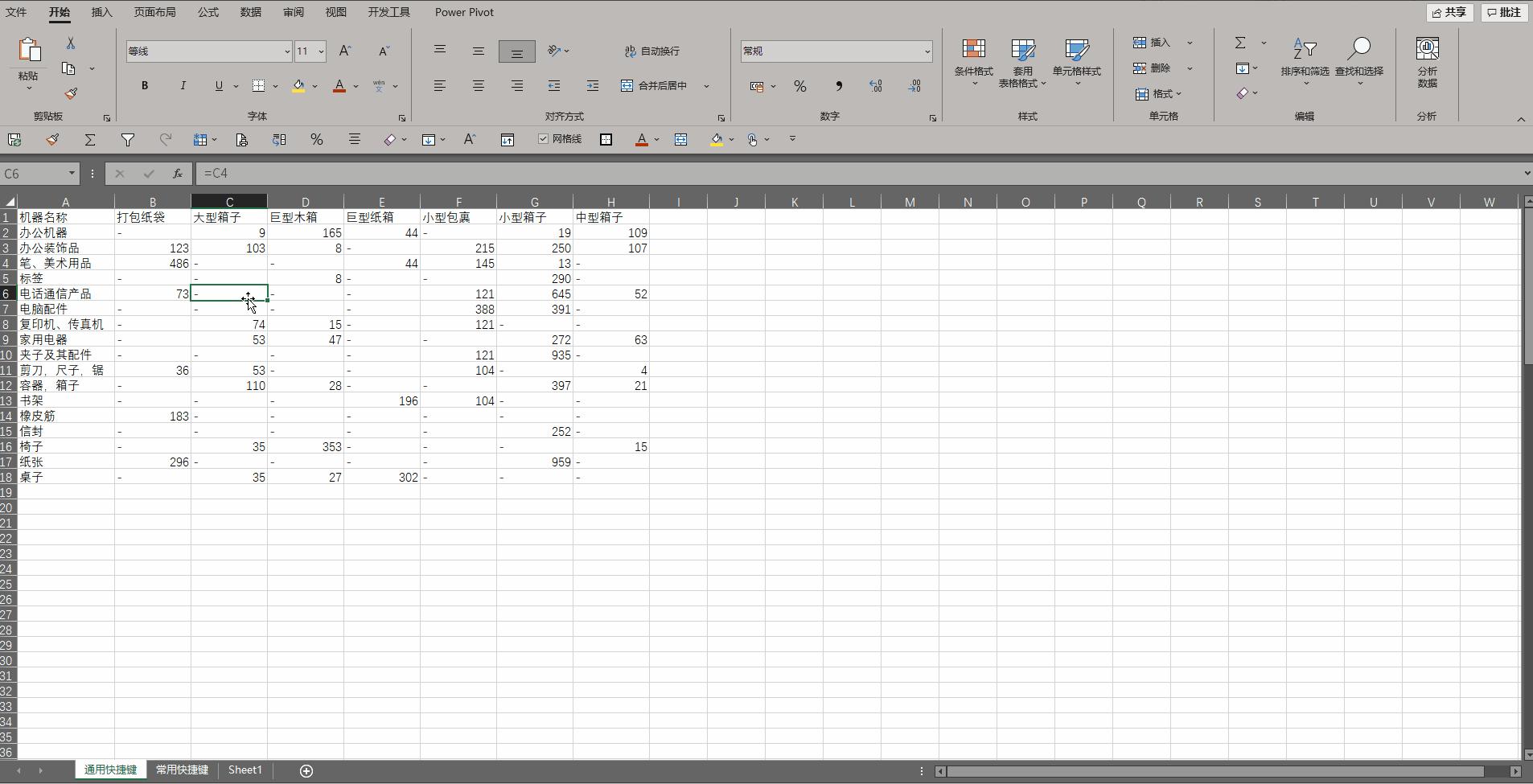Screen dimensions: 1533x784
Task: Click the Filter funnel in quick access toolbar
Action: click(x=128, y=140)
